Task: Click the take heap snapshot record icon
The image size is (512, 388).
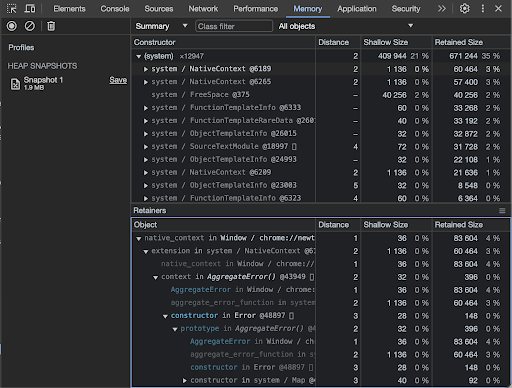Action: pos(12,26)
